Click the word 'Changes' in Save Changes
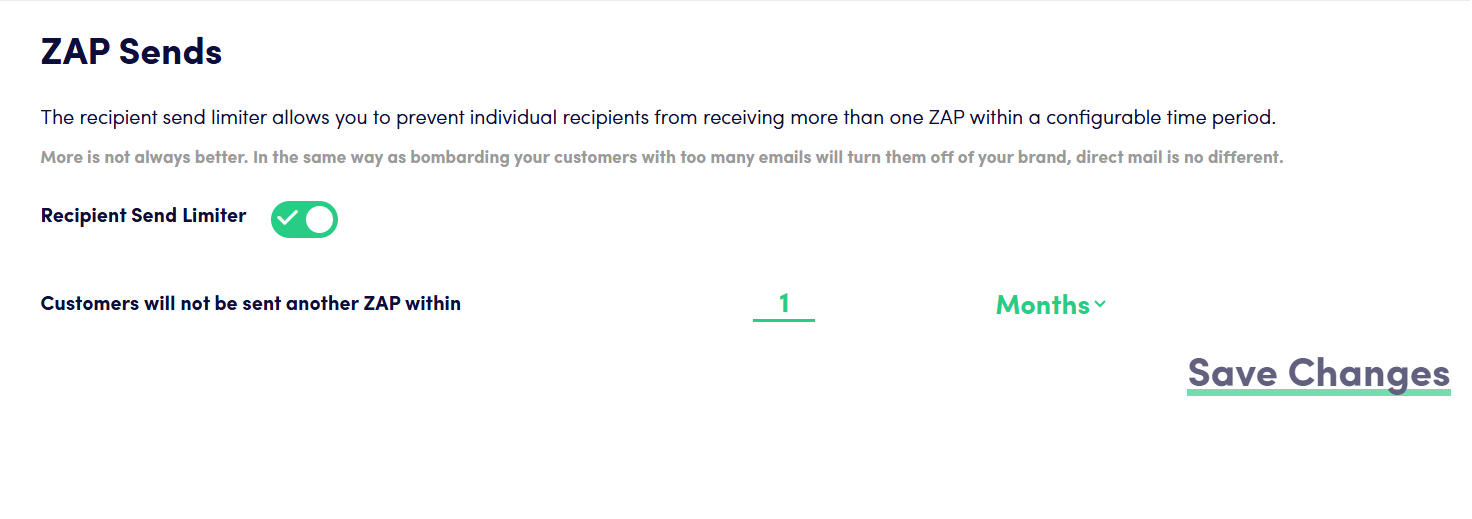1472x519 pixels. (1369, 372)
